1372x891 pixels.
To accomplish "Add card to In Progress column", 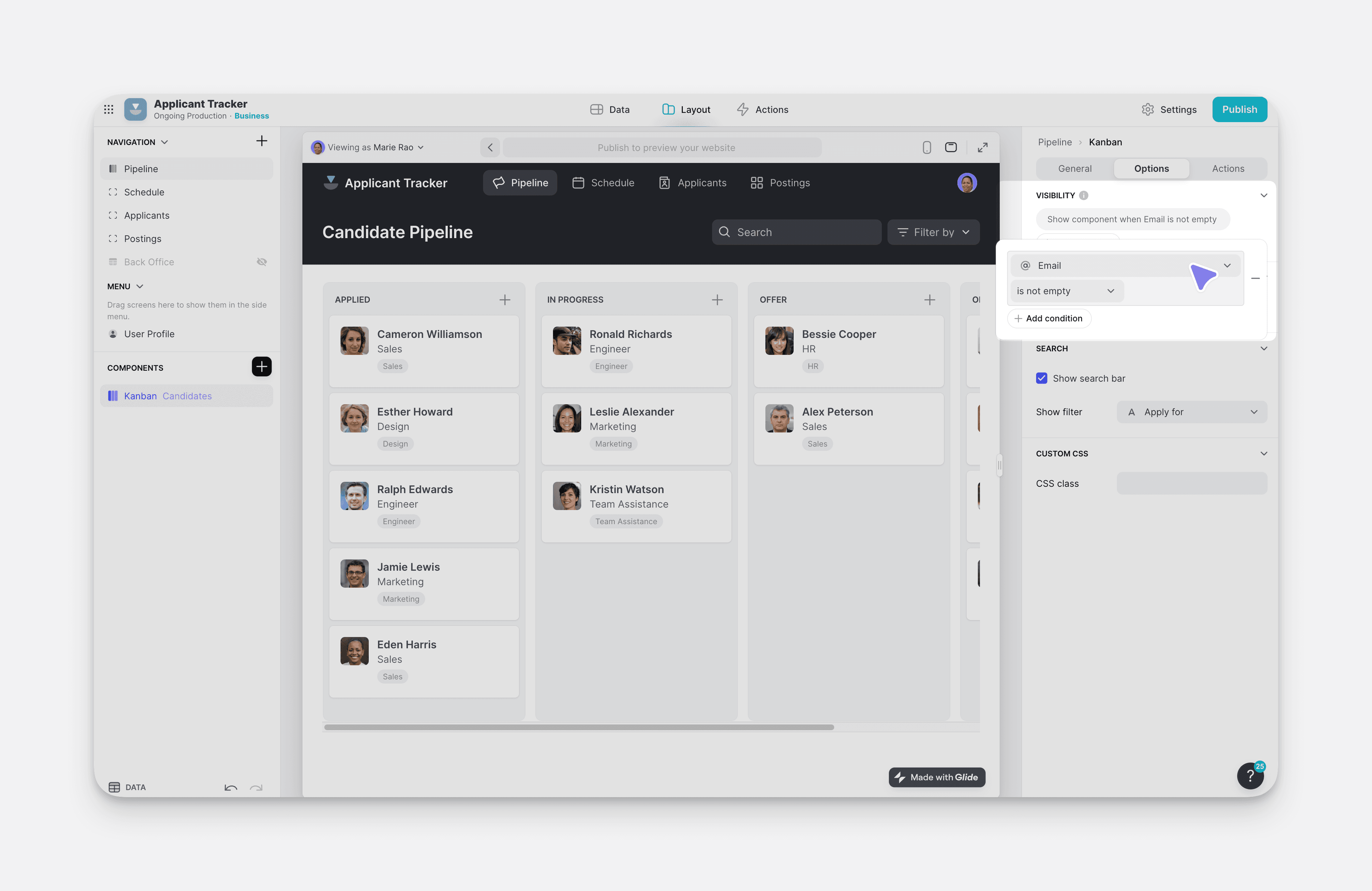I will (717, 300).
